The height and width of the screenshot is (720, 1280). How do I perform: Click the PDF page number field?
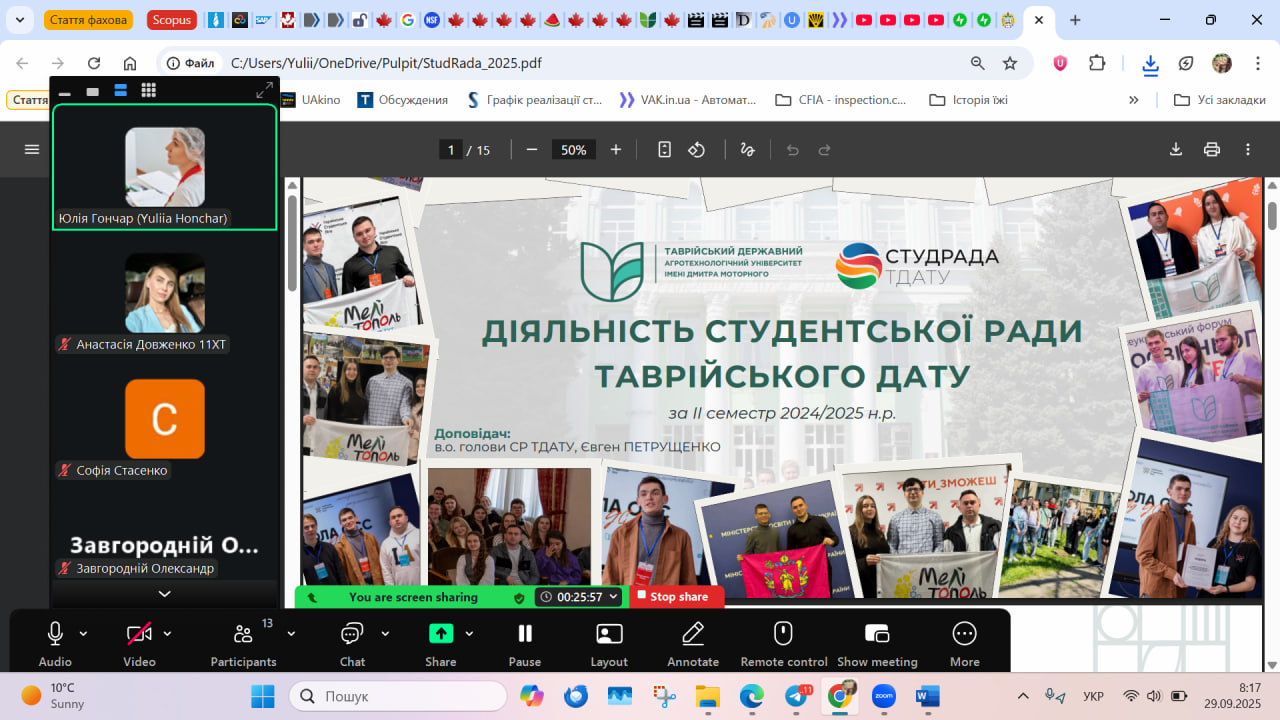[x=450, y=150]
